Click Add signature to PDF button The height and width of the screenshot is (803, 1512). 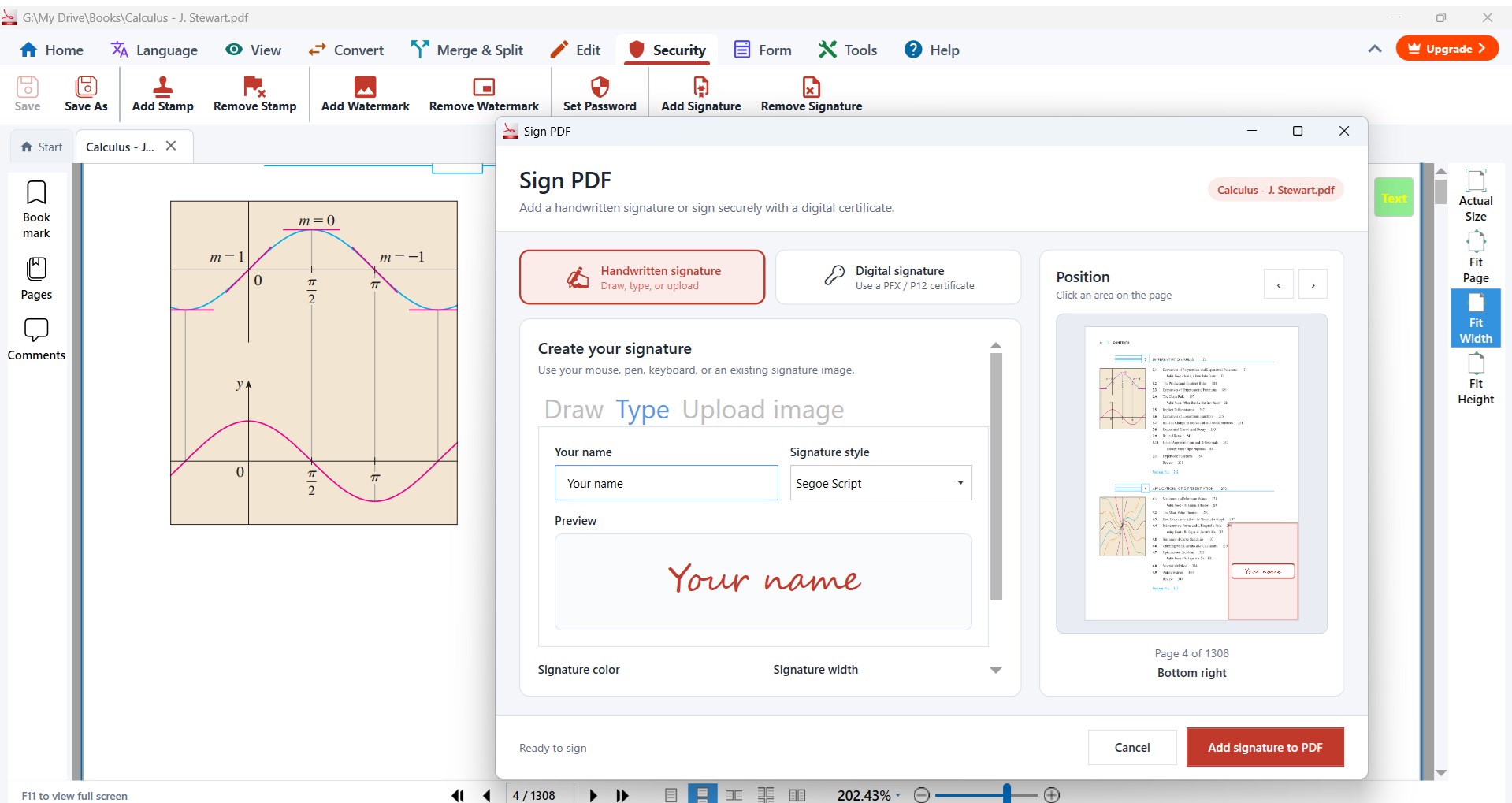click(1265, 747)
